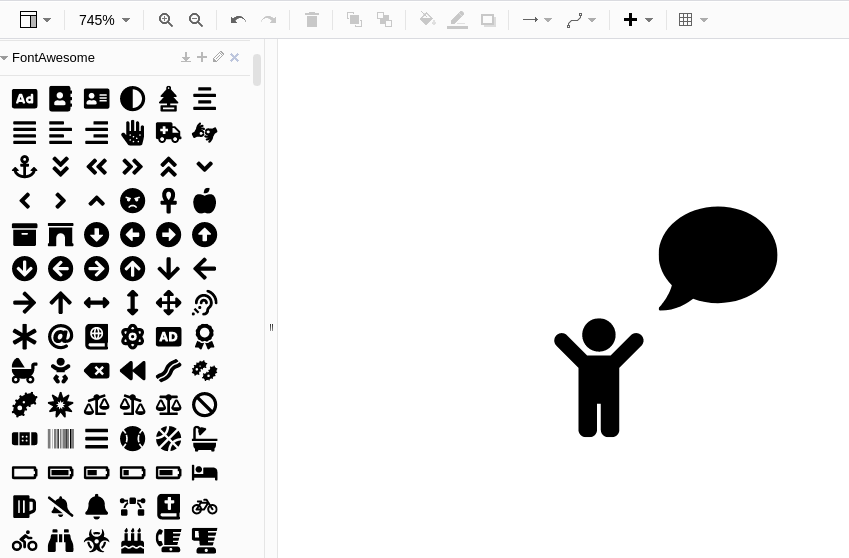Select the adjust half-circle icon shape
Screen dimensions: 849x558
(133, 99)
